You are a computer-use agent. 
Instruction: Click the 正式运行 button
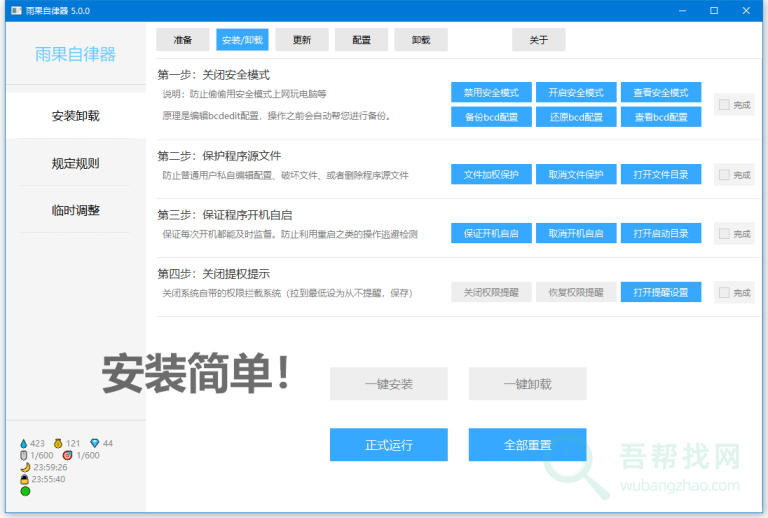[x=389, y=445]
